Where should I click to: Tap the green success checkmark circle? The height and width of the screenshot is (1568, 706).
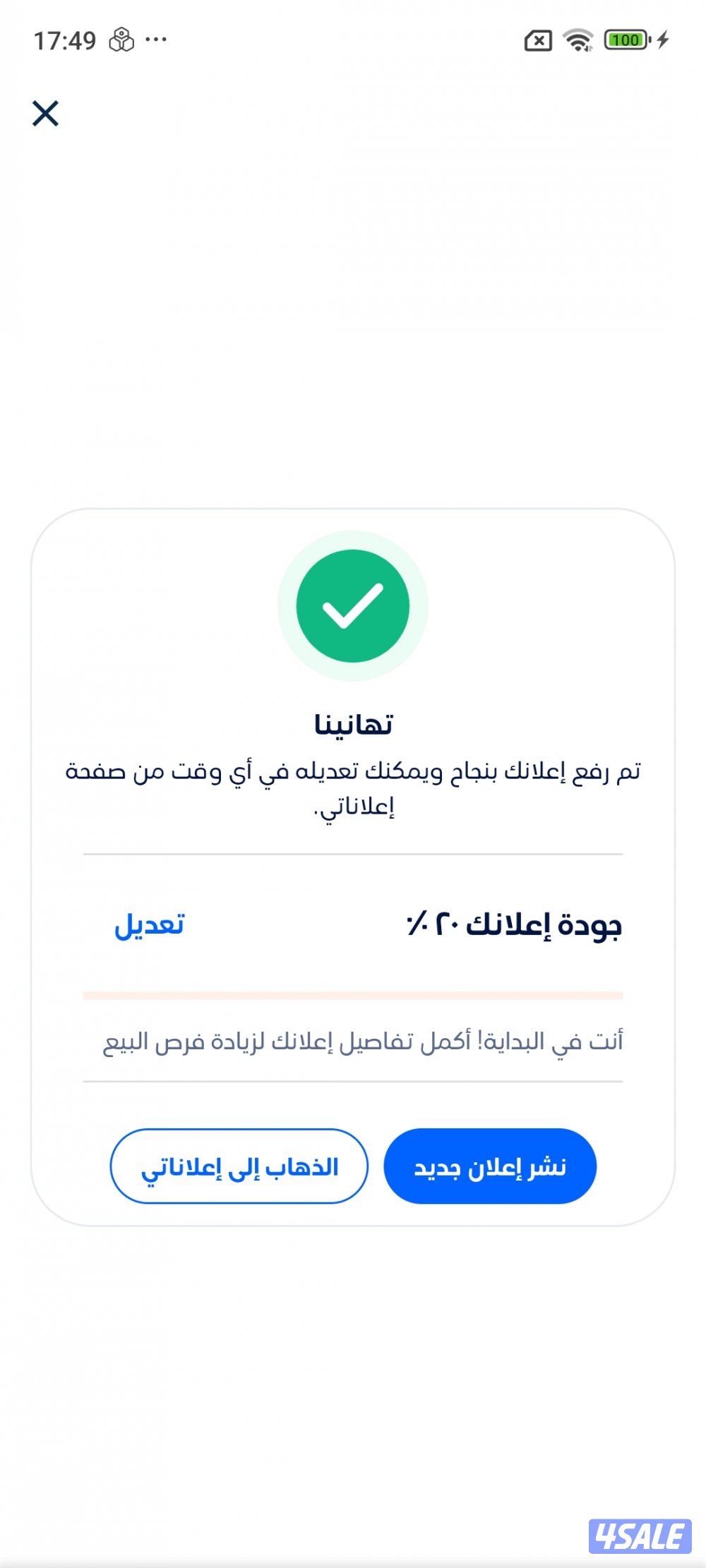click(353, 606)
